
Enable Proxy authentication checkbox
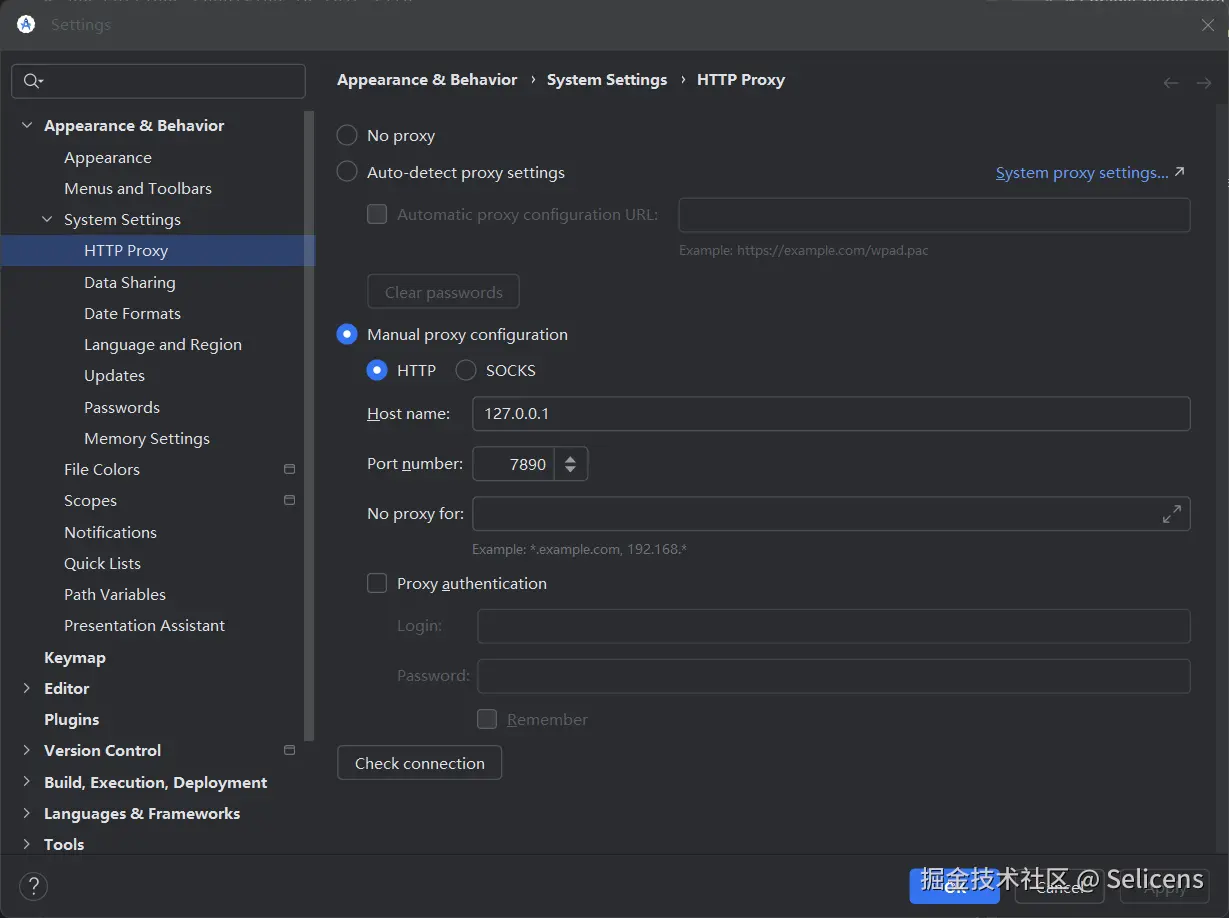(x=377, y=583)
